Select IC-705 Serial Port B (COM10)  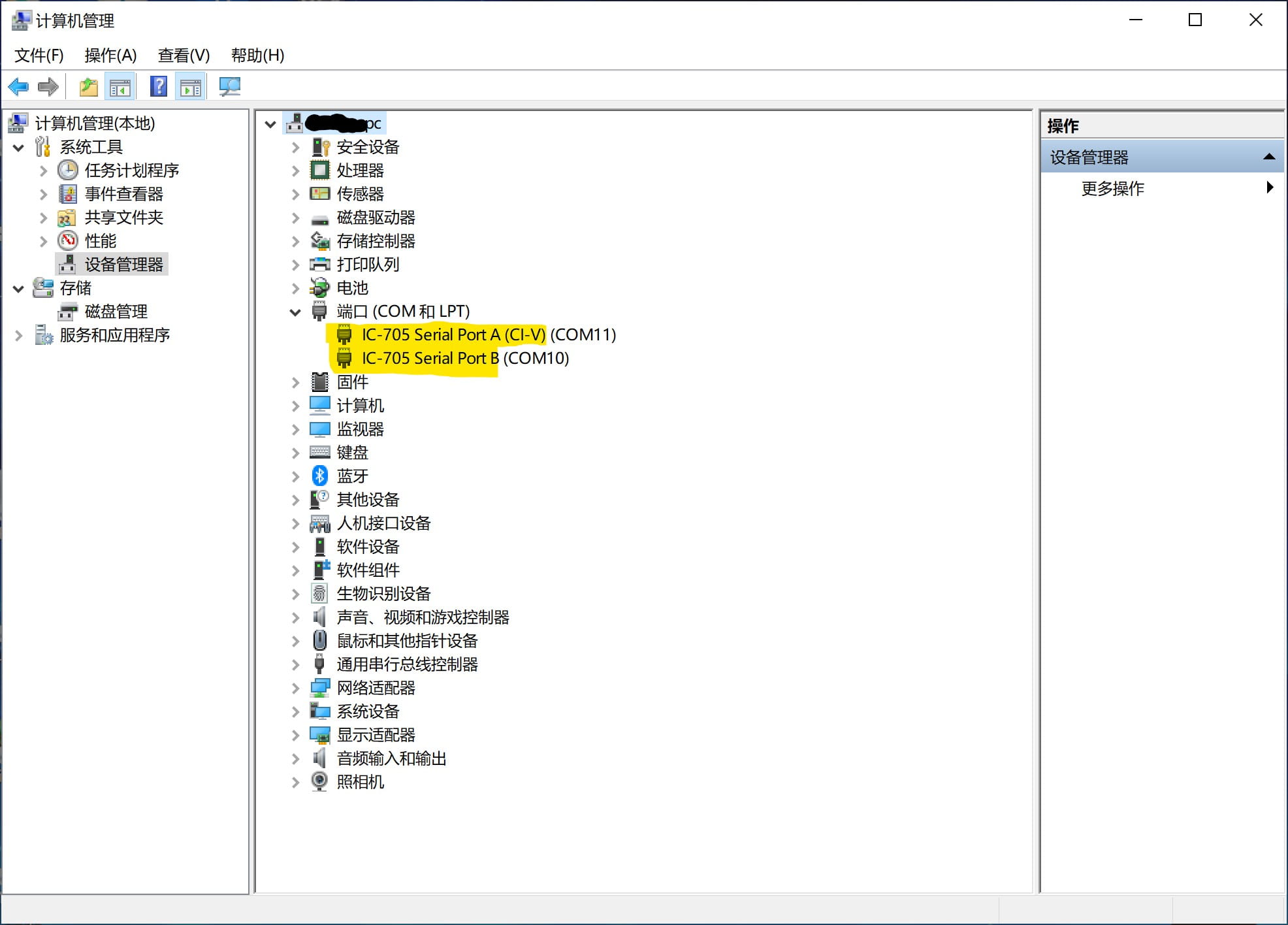(x=465, y=359)
